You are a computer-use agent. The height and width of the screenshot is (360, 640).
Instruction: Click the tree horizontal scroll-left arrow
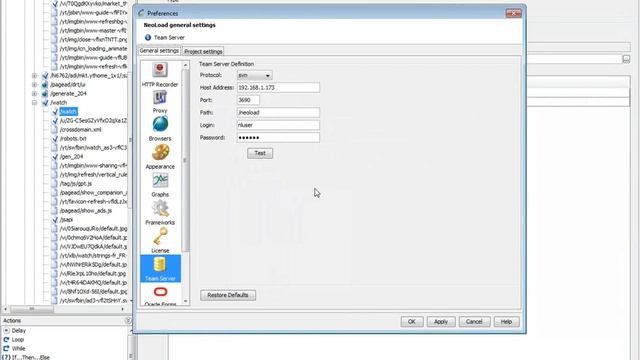tap(5, 309)
